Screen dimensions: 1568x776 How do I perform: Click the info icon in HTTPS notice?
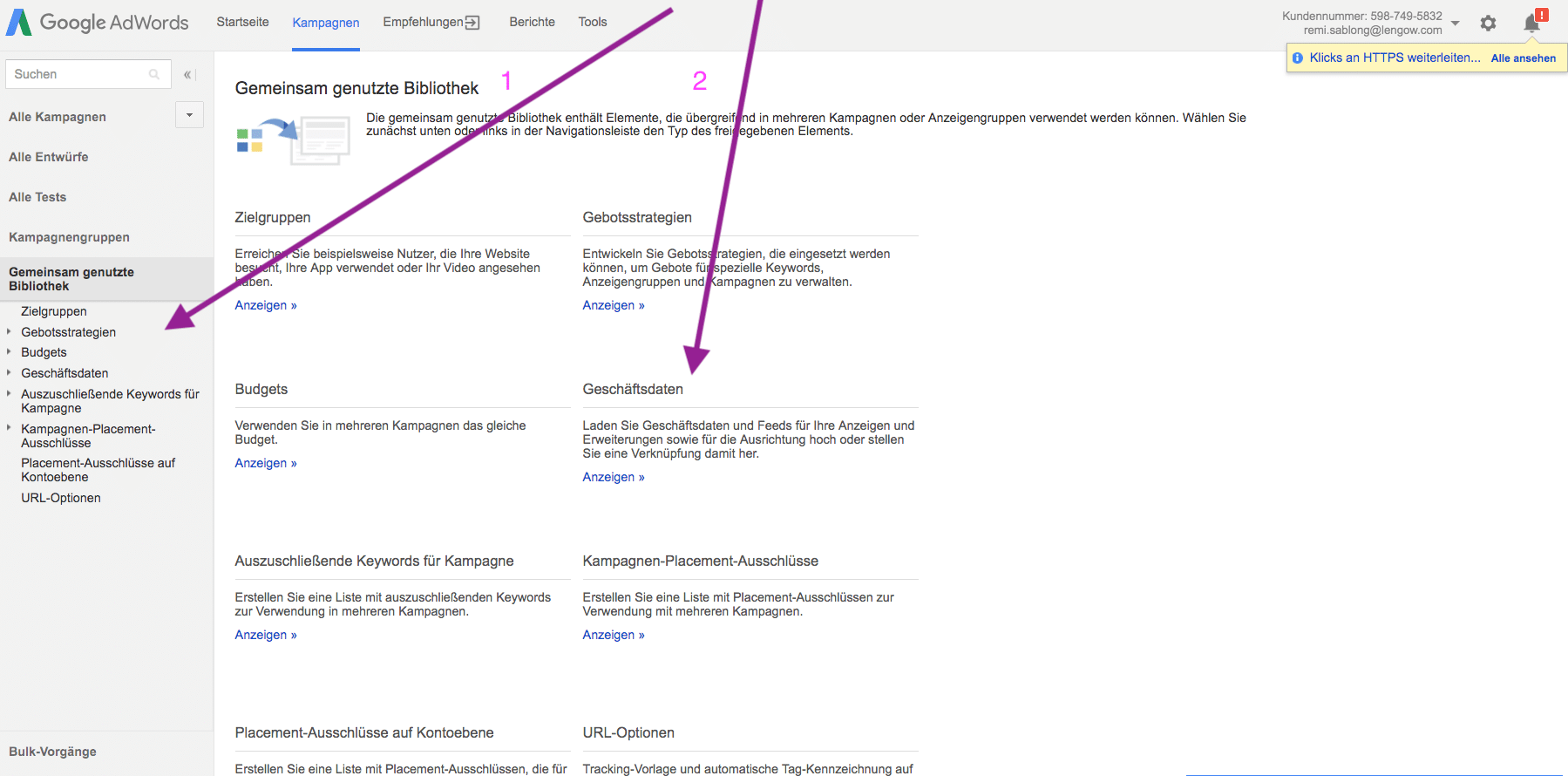click(1298, 58)
